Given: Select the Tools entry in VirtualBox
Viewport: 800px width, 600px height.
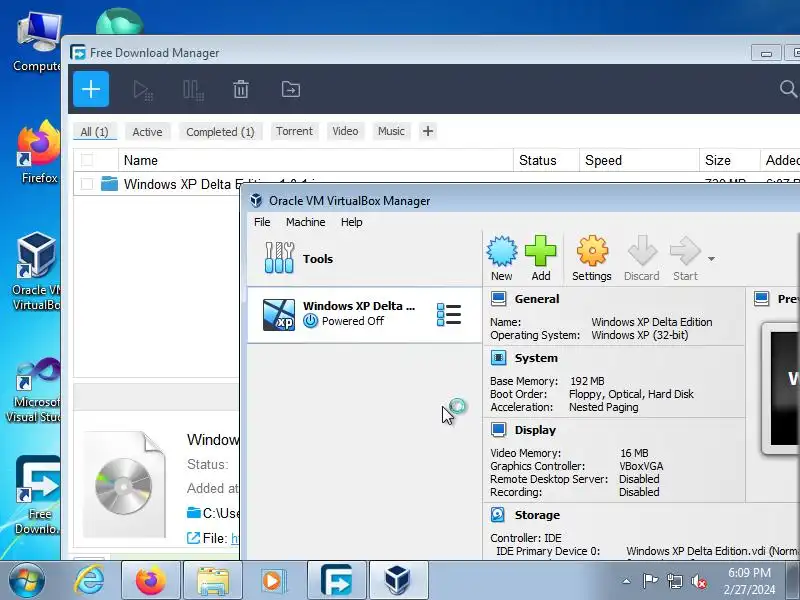Looking at the screenshot, I should coord(365,259).
